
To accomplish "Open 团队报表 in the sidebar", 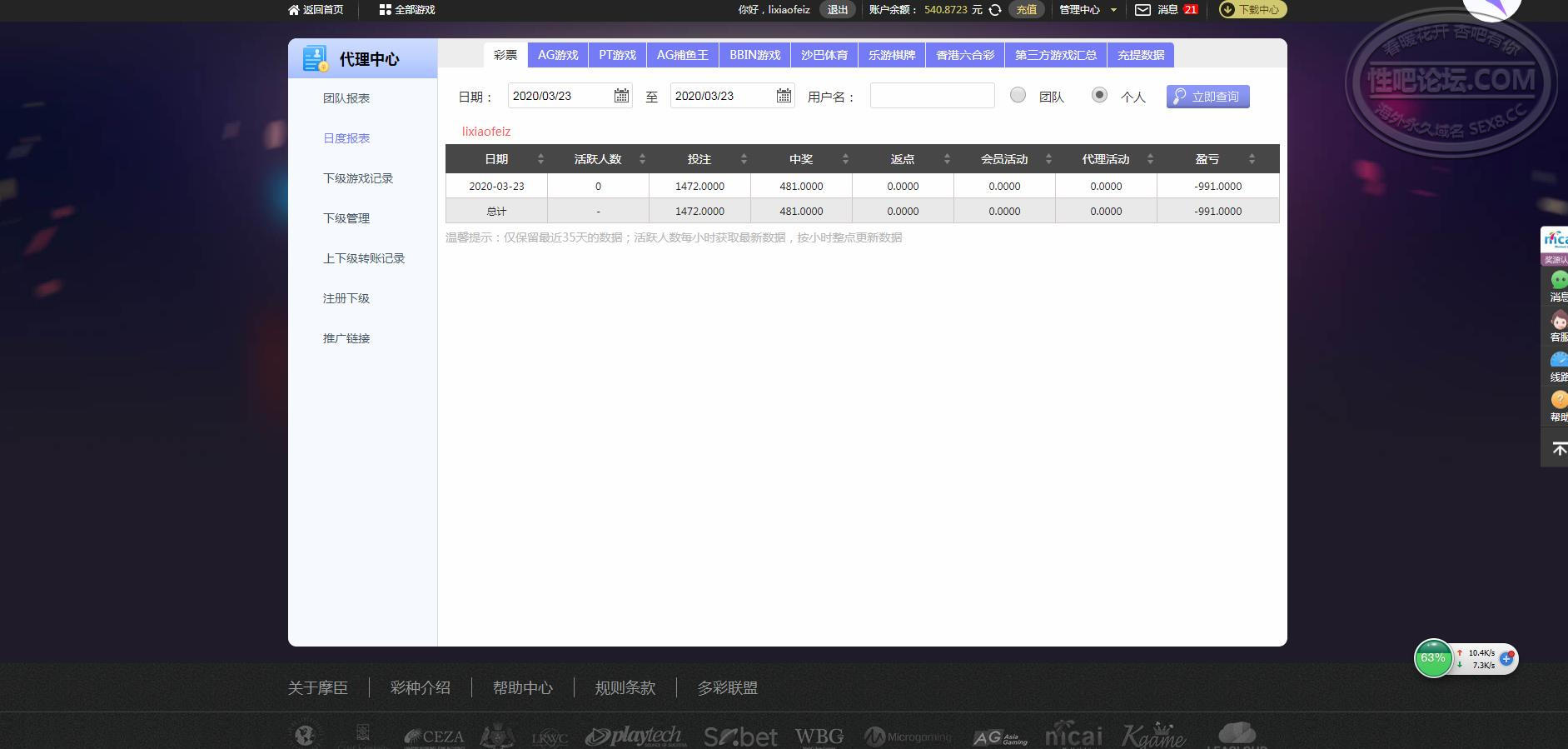I will coord(346,98).
